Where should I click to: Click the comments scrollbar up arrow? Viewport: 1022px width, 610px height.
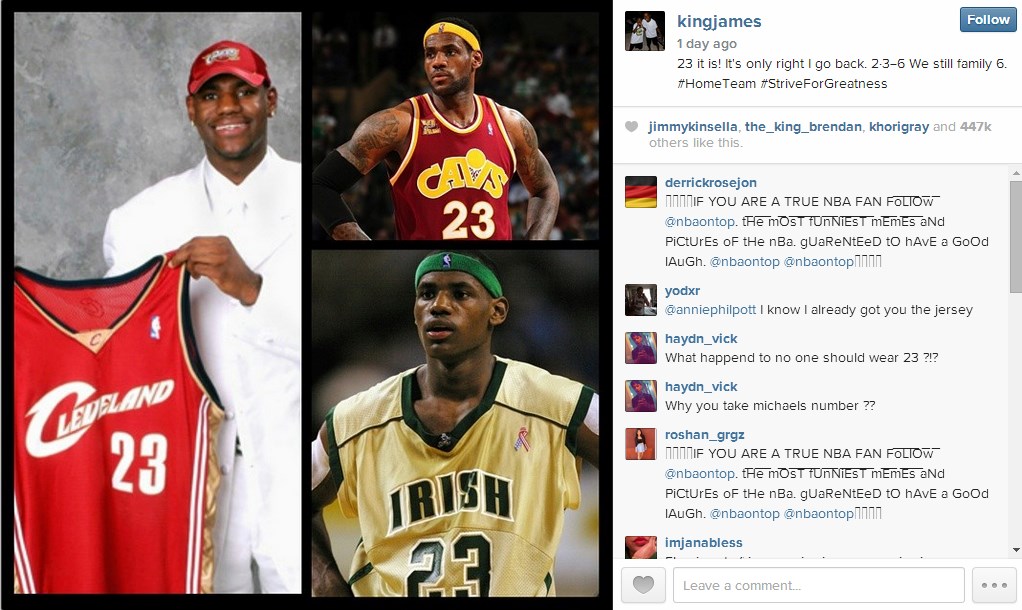point(1015,173)
